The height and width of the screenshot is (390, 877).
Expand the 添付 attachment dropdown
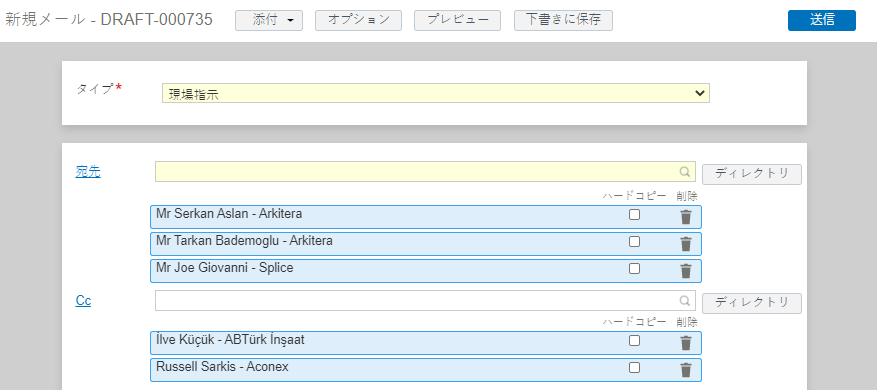[x=269, y=20]
